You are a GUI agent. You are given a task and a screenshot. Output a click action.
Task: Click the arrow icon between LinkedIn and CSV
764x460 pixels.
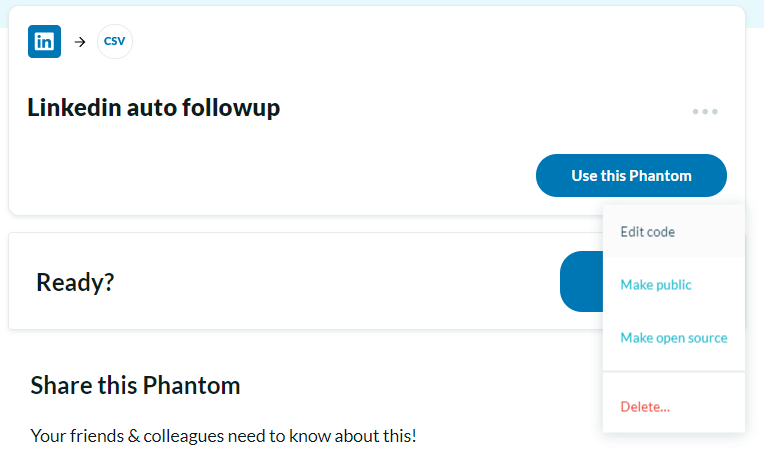pyautogui.click(x=80, y=42)
